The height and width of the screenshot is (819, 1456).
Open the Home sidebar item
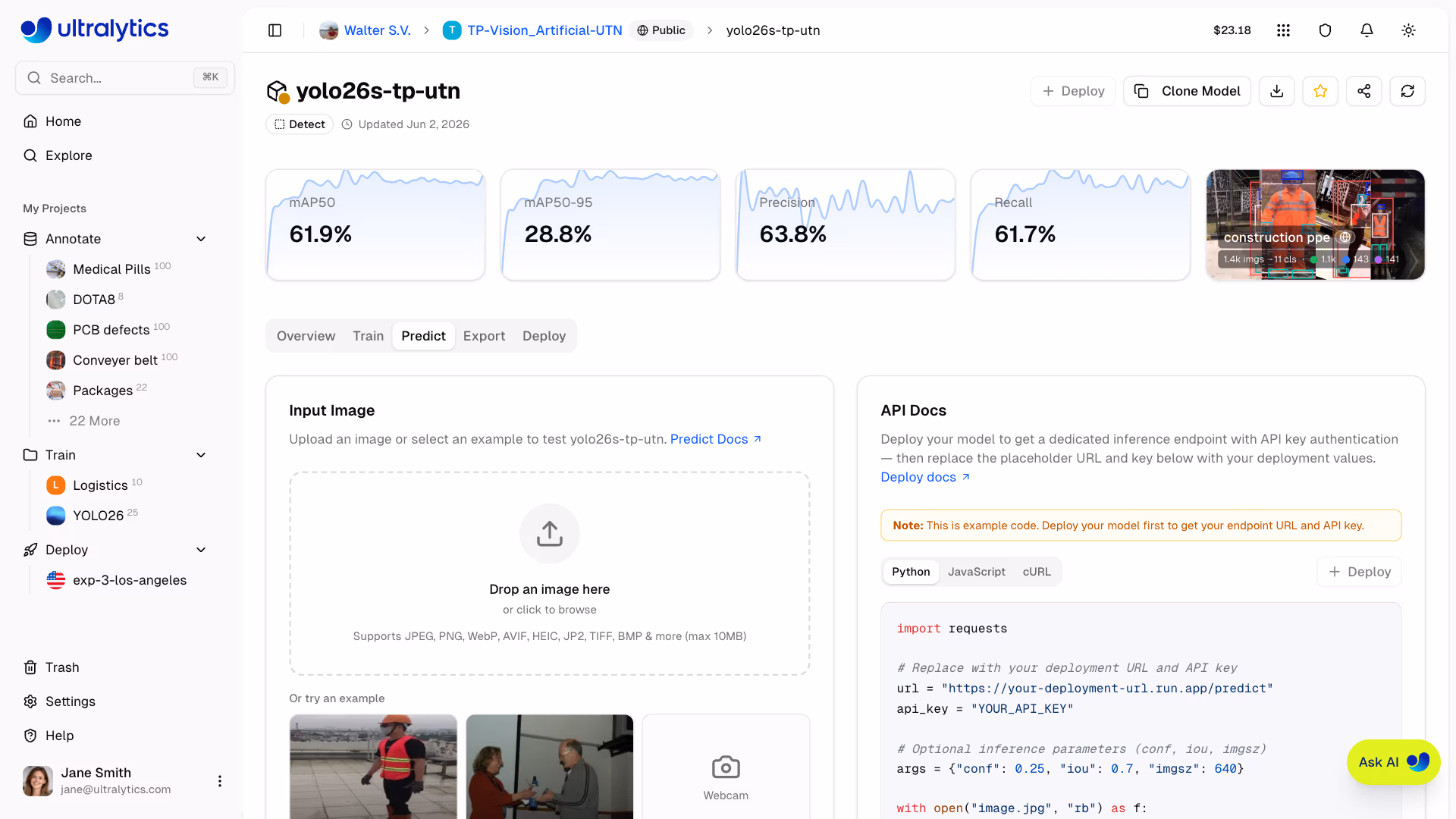[x=63, y=121]
